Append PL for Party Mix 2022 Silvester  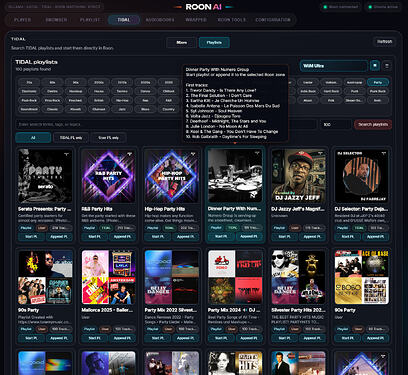186,338
